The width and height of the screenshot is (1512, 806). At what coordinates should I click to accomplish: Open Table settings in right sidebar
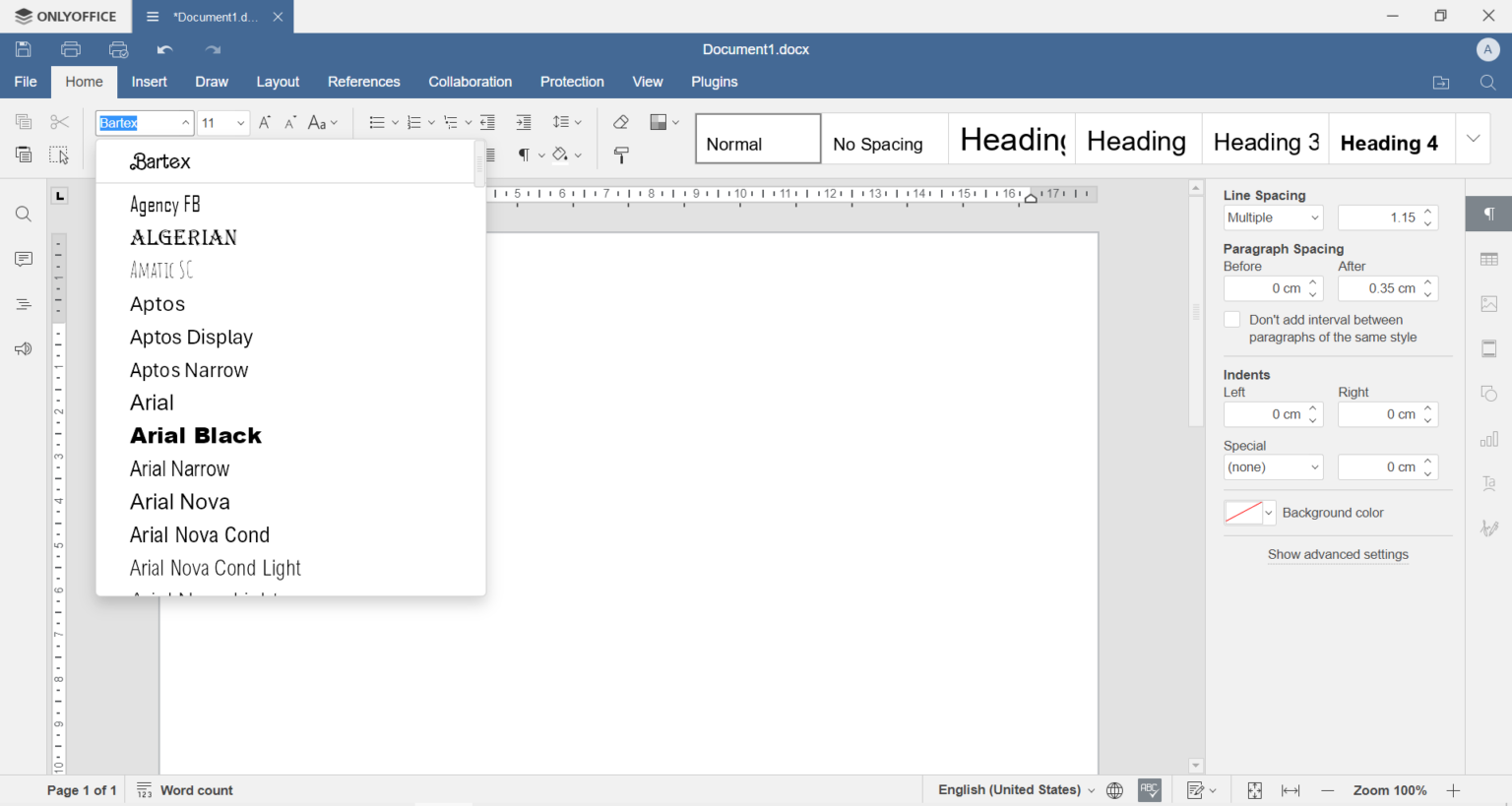tap(1488, 259)
